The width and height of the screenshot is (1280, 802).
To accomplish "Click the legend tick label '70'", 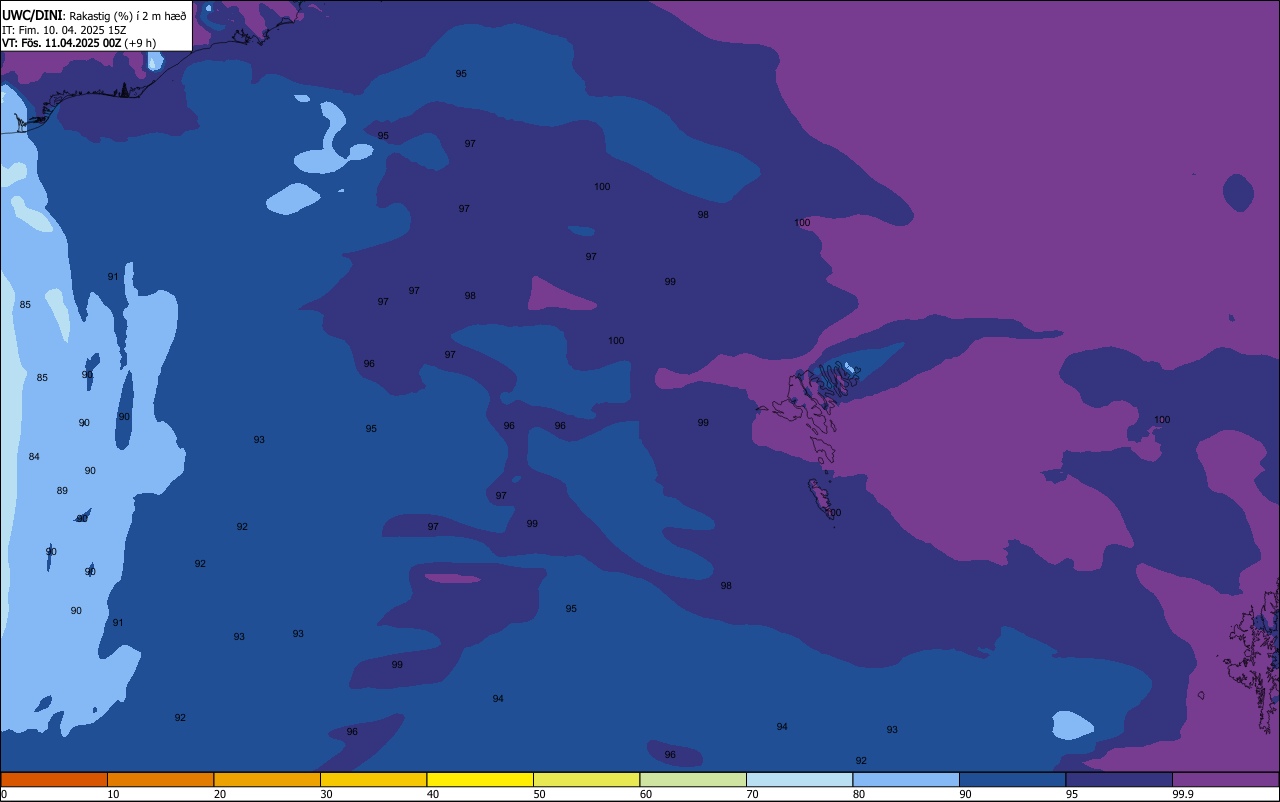I will [752, 794].
